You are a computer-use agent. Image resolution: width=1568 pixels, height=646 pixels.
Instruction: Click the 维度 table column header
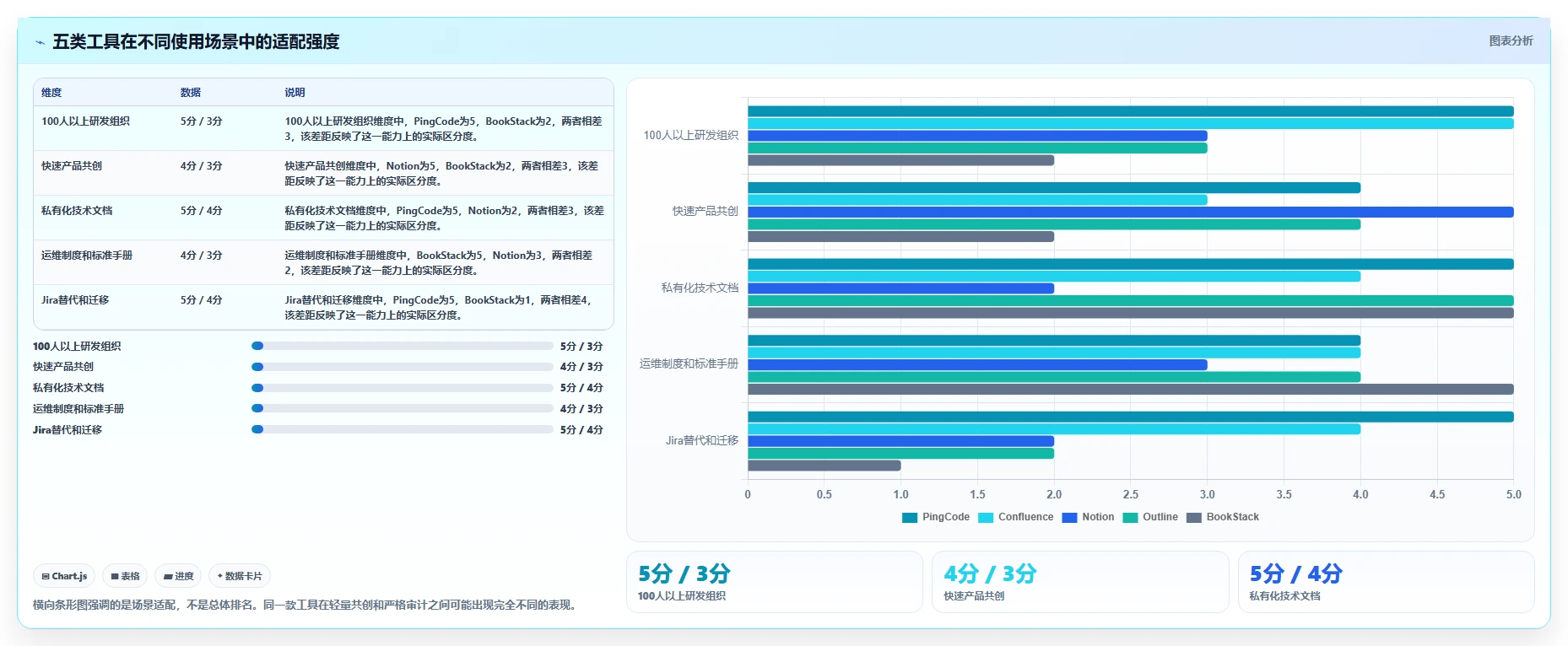coord(51,93)
